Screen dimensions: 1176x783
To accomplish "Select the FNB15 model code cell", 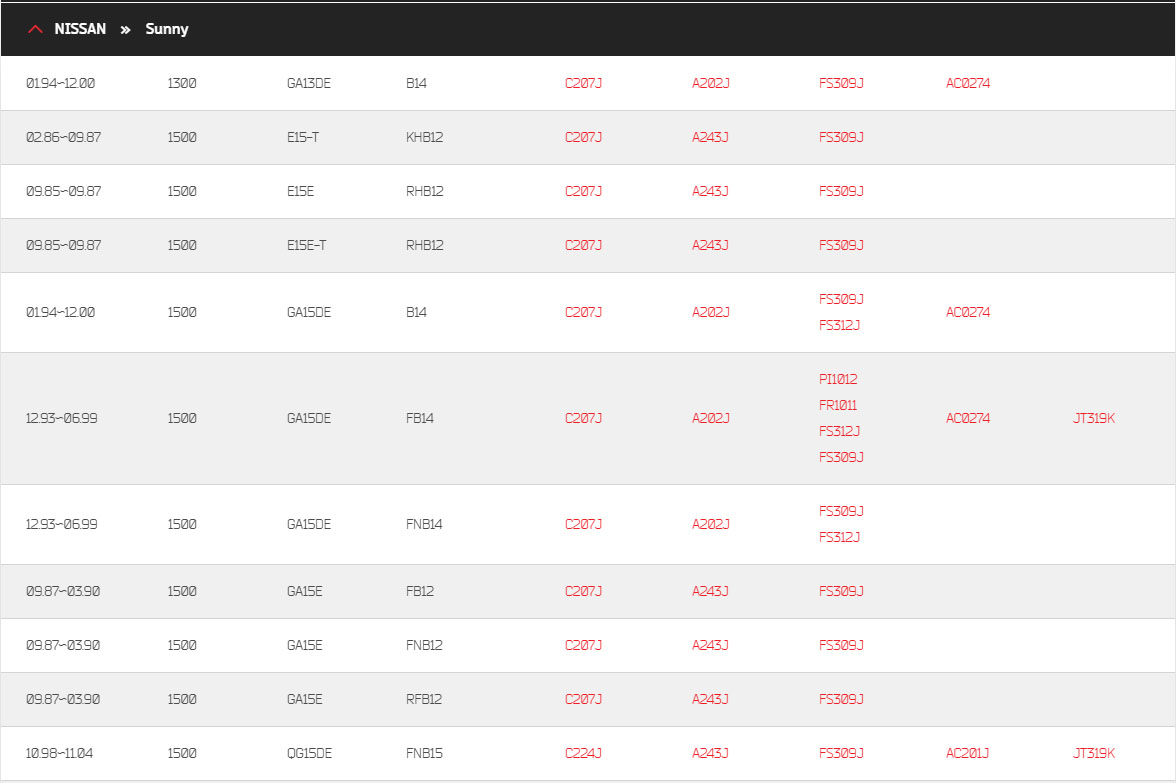I will click(x=424, y=753).
